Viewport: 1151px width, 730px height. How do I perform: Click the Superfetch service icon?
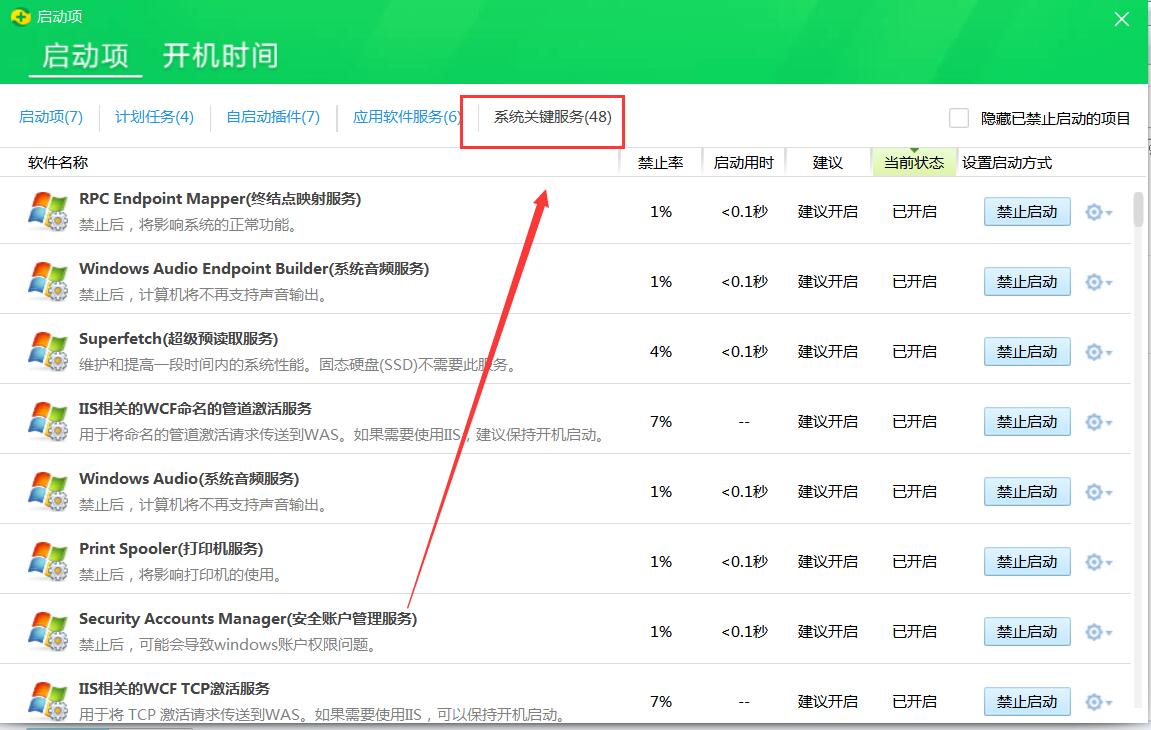tap(47, 350)
